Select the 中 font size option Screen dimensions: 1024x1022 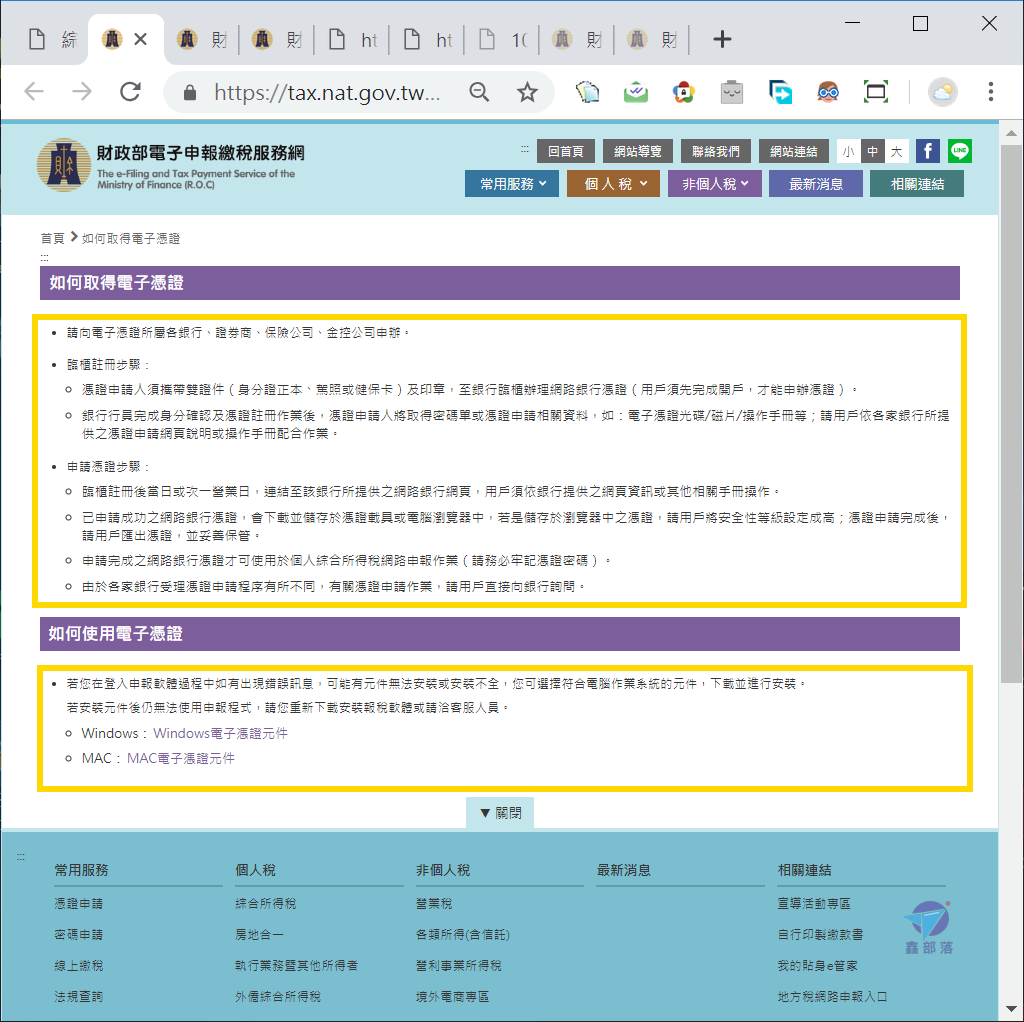(871, 150)
